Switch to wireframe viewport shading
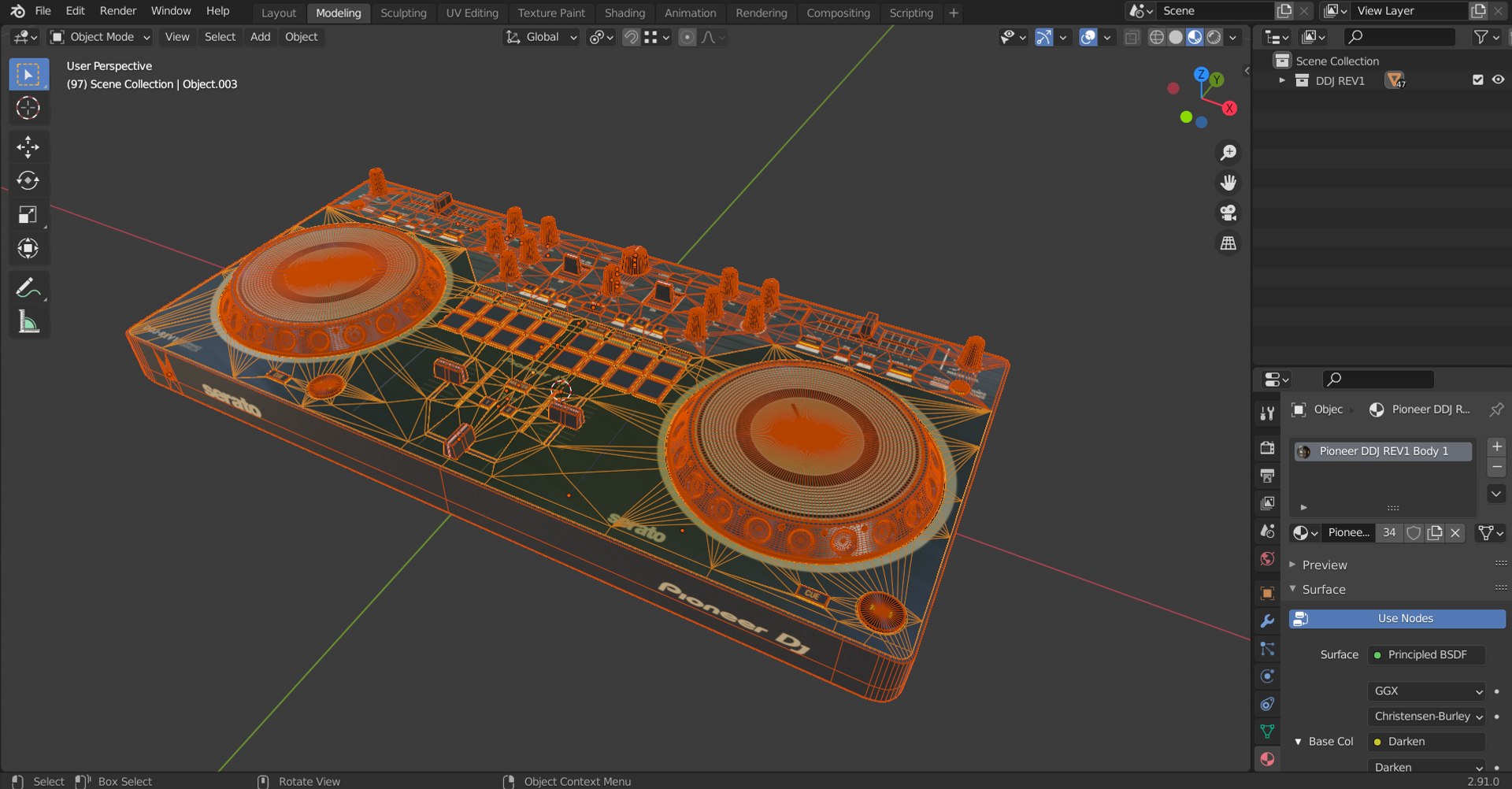1512x789 pixels. pos(1156,37)
